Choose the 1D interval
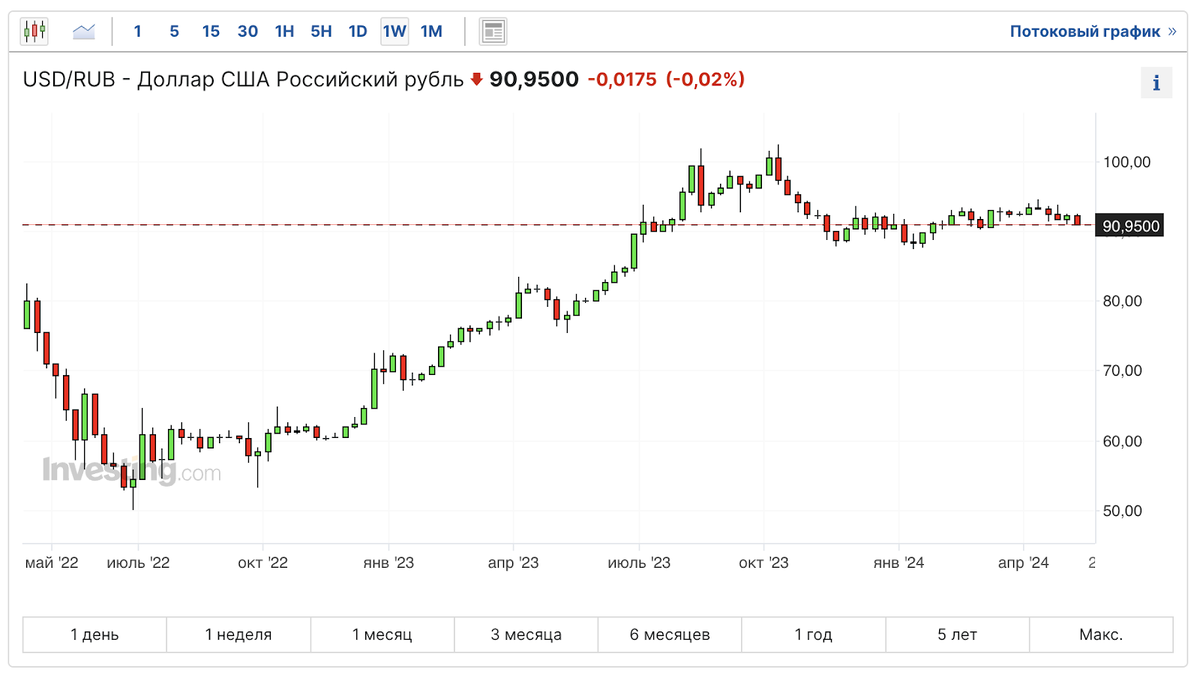 (358, 31)
